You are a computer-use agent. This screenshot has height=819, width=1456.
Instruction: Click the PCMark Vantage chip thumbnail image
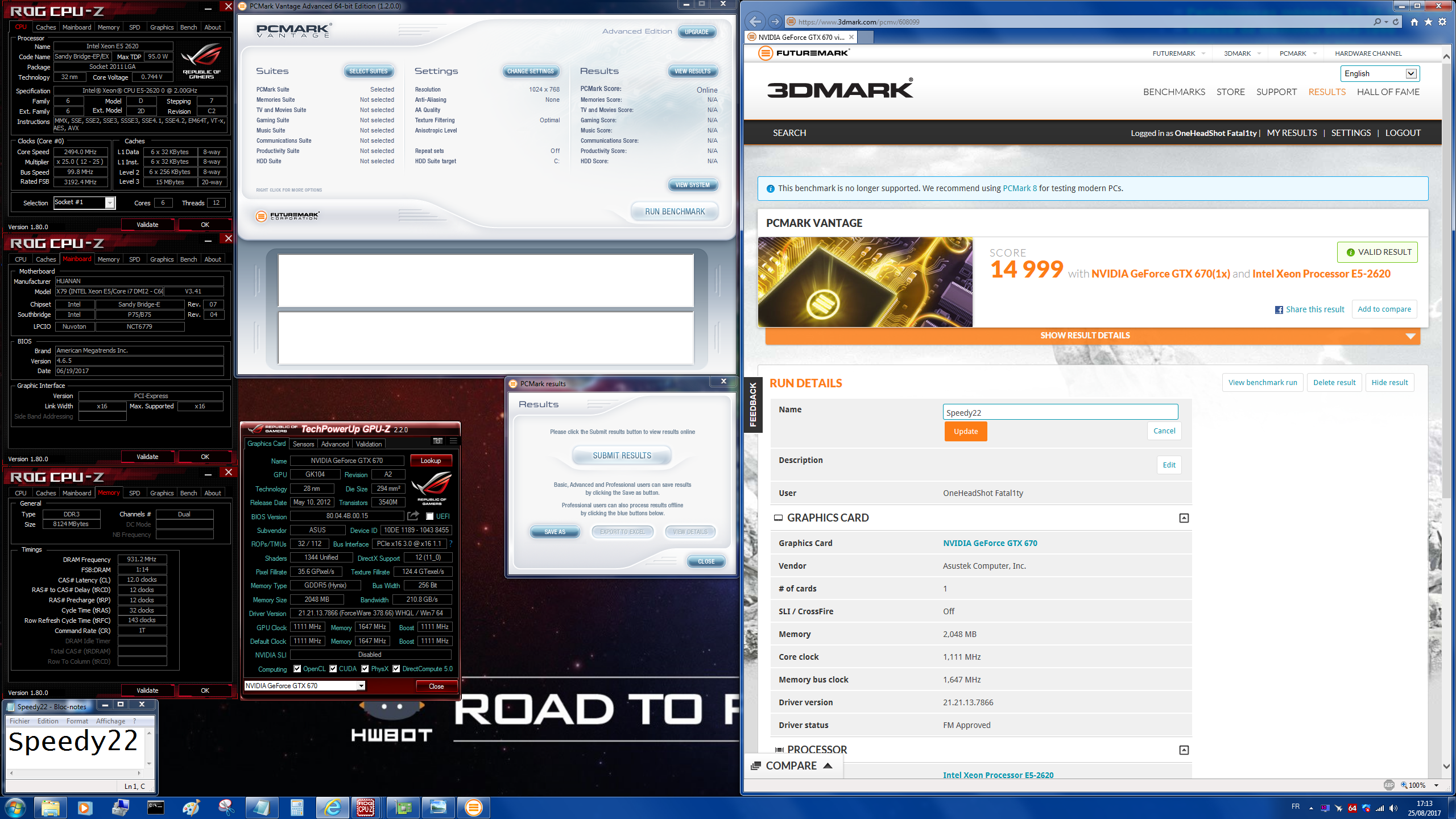(x=865, y=282)
